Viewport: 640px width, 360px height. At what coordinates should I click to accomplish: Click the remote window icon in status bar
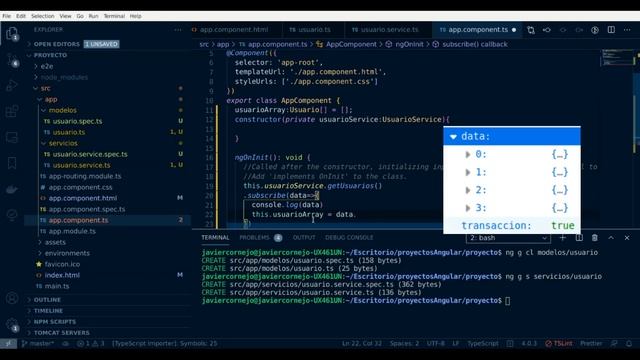click(9, 344)
